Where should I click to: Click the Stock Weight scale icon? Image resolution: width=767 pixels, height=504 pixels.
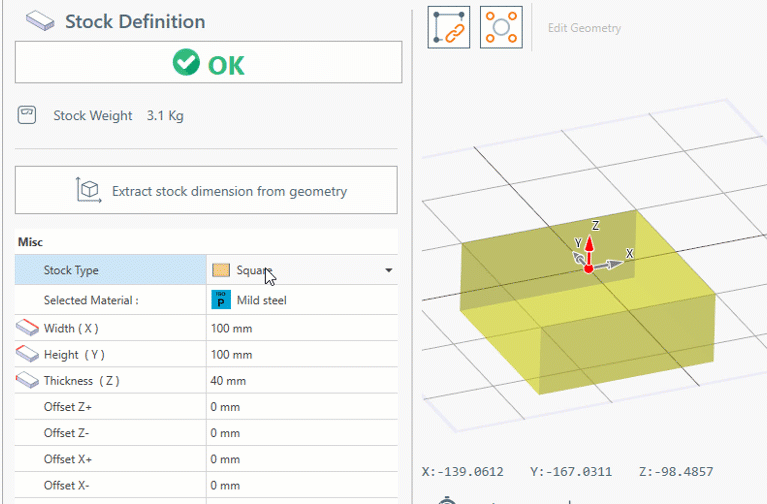pyautogui.click(x=27, y=115)
